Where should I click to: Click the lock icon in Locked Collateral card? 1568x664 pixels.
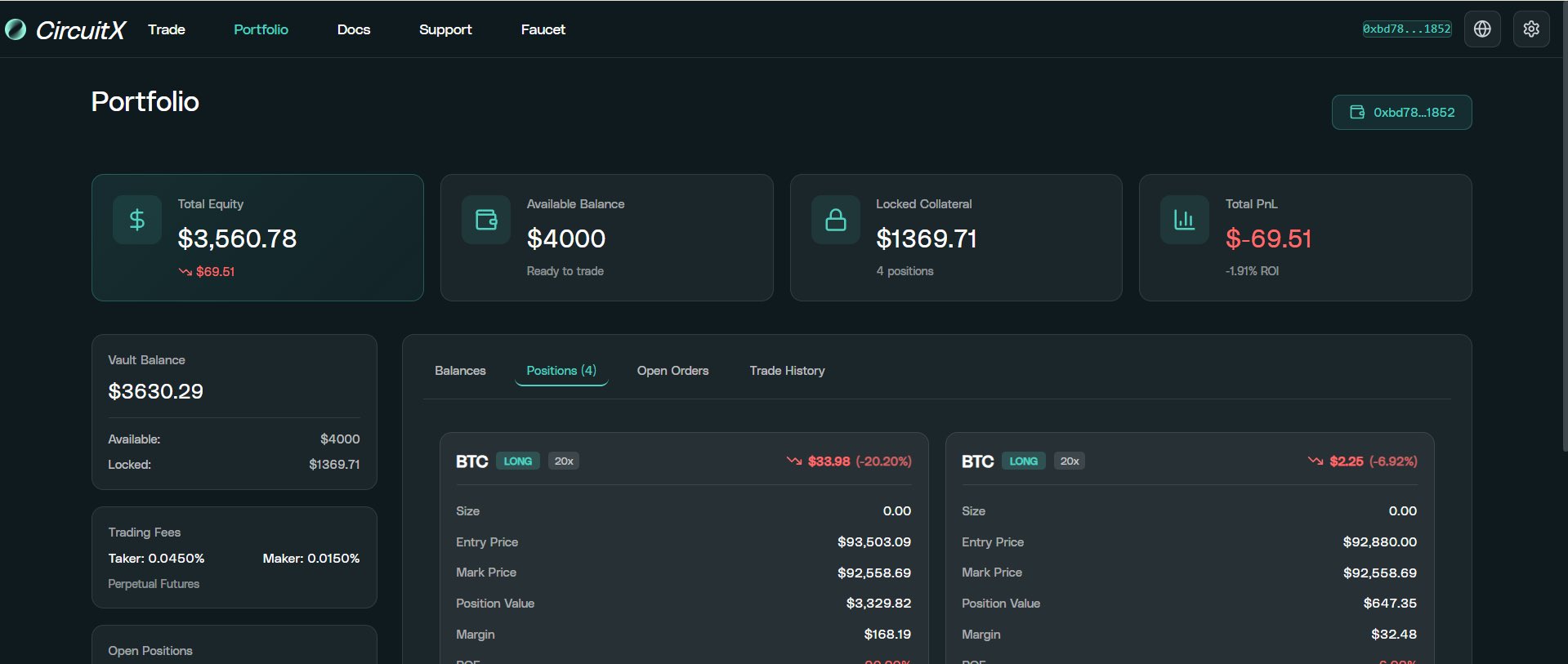[x=836, y=220]
